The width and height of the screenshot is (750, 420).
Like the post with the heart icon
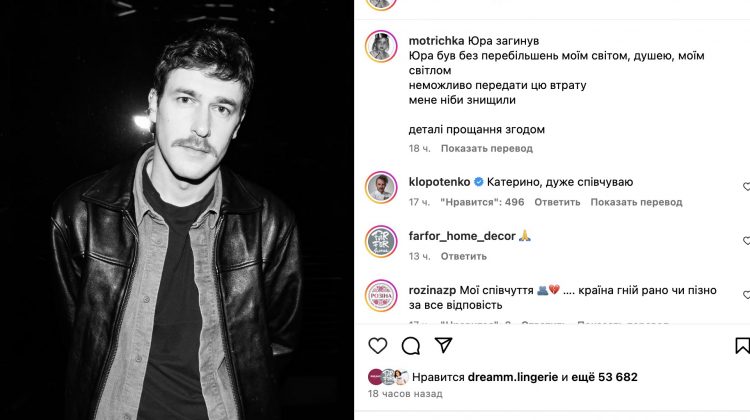(x=378, y=346)
